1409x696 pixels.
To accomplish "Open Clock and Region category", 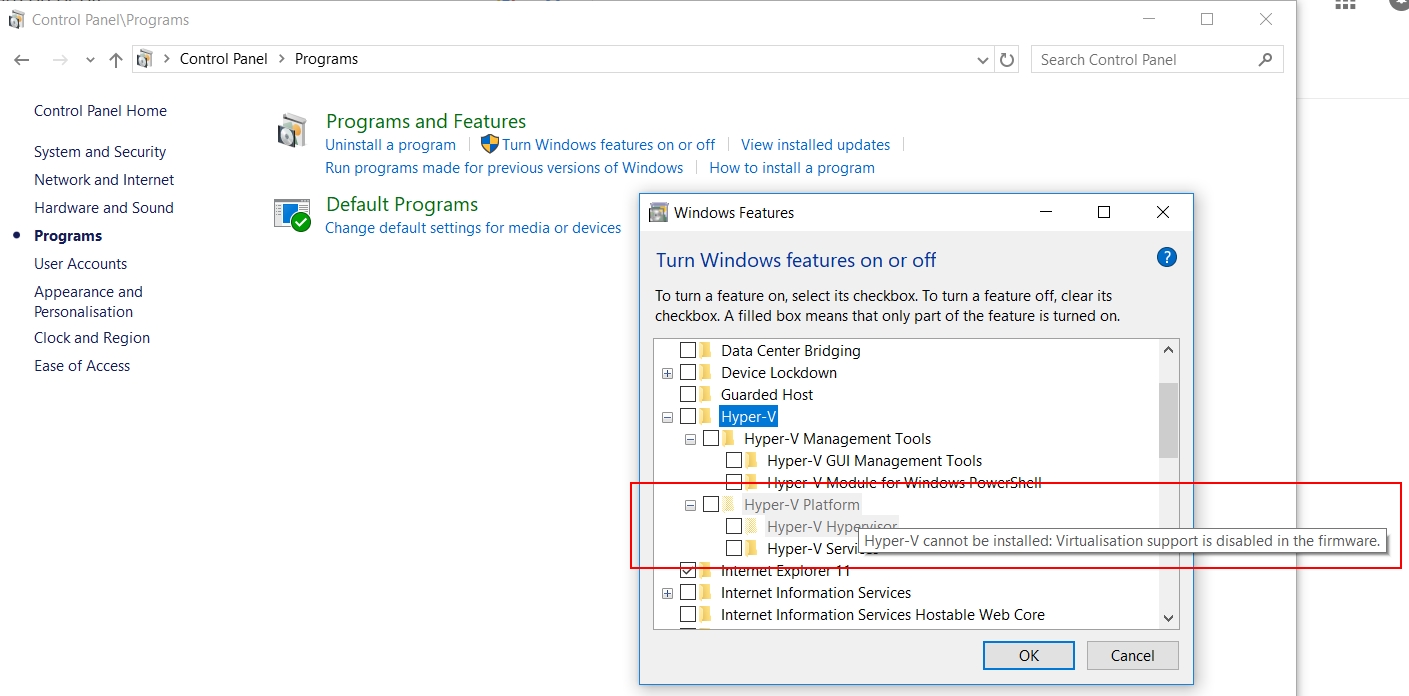I will coord(92,338).
